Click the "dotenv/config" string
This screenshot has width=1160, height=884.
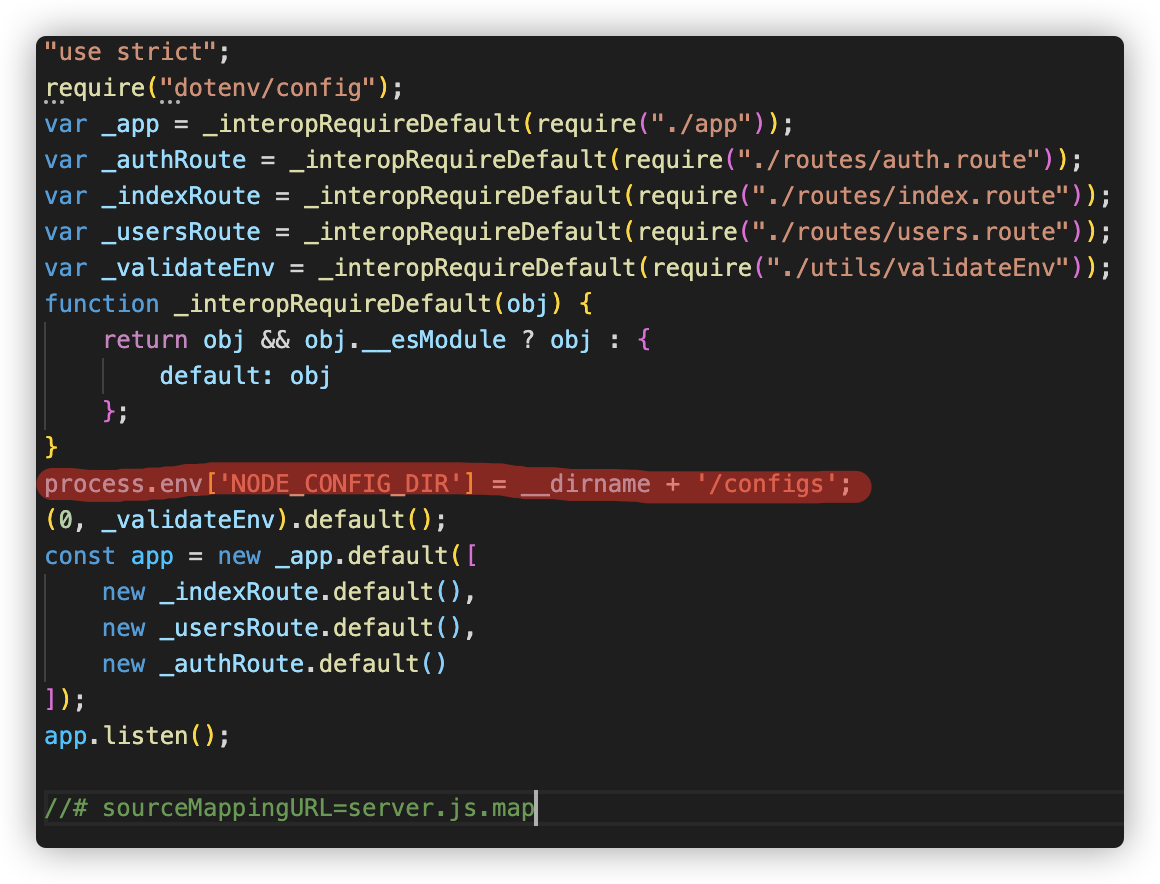pos(270,88)
